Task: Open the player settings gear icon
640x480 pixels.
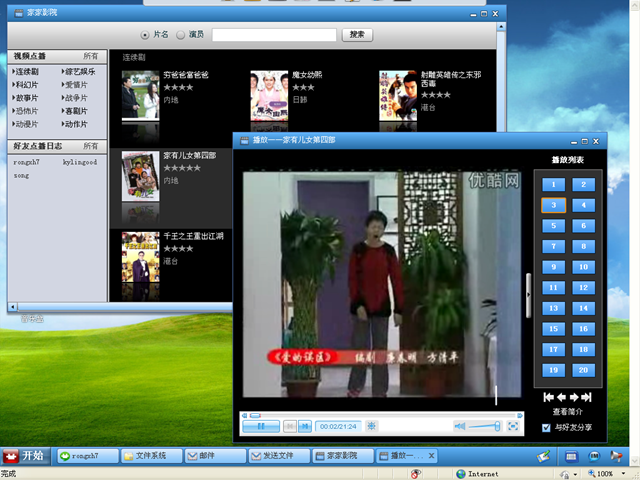Action: pos(371,426)
